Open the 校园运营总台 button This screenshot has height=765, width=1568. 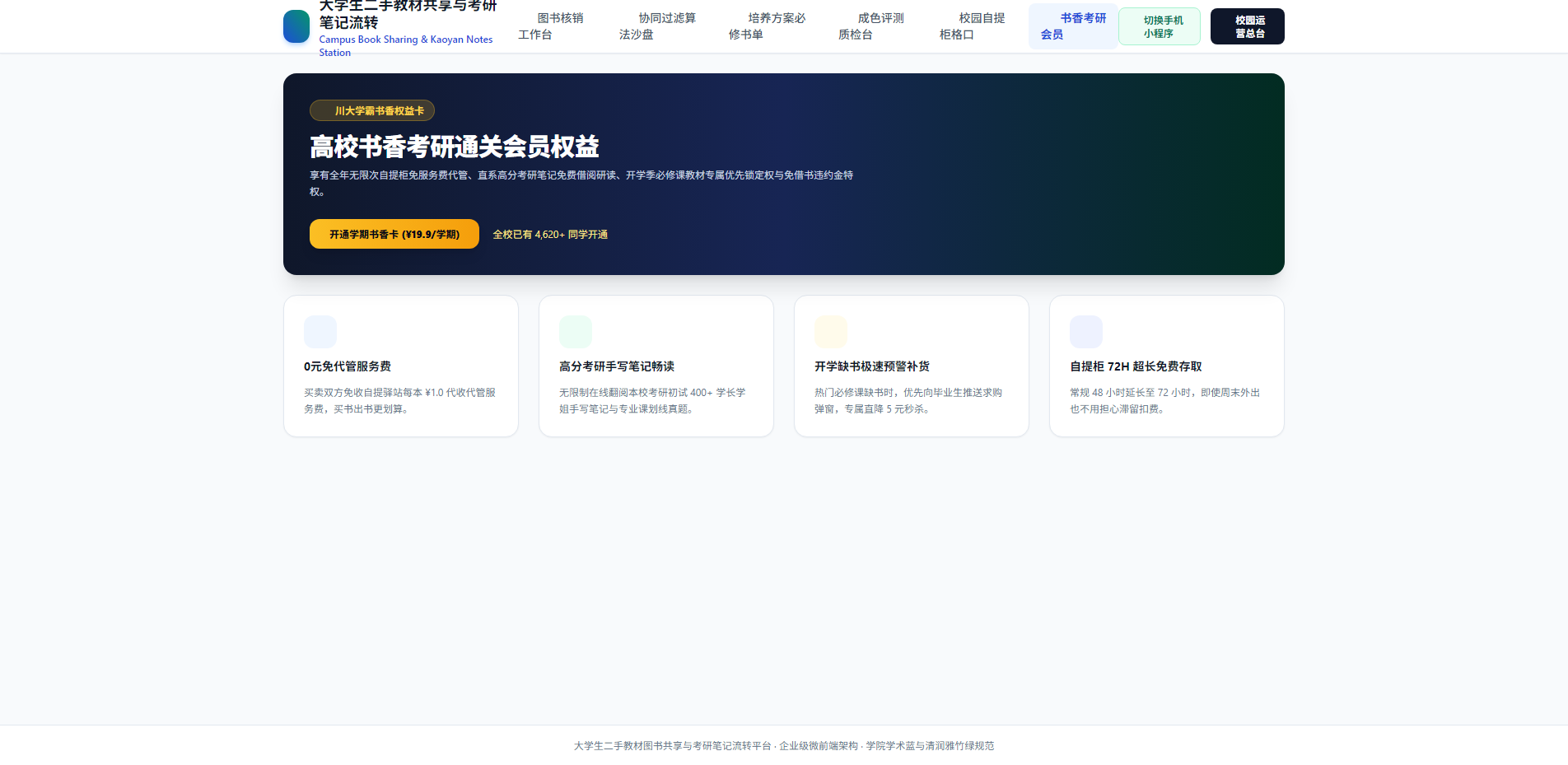1248,26
